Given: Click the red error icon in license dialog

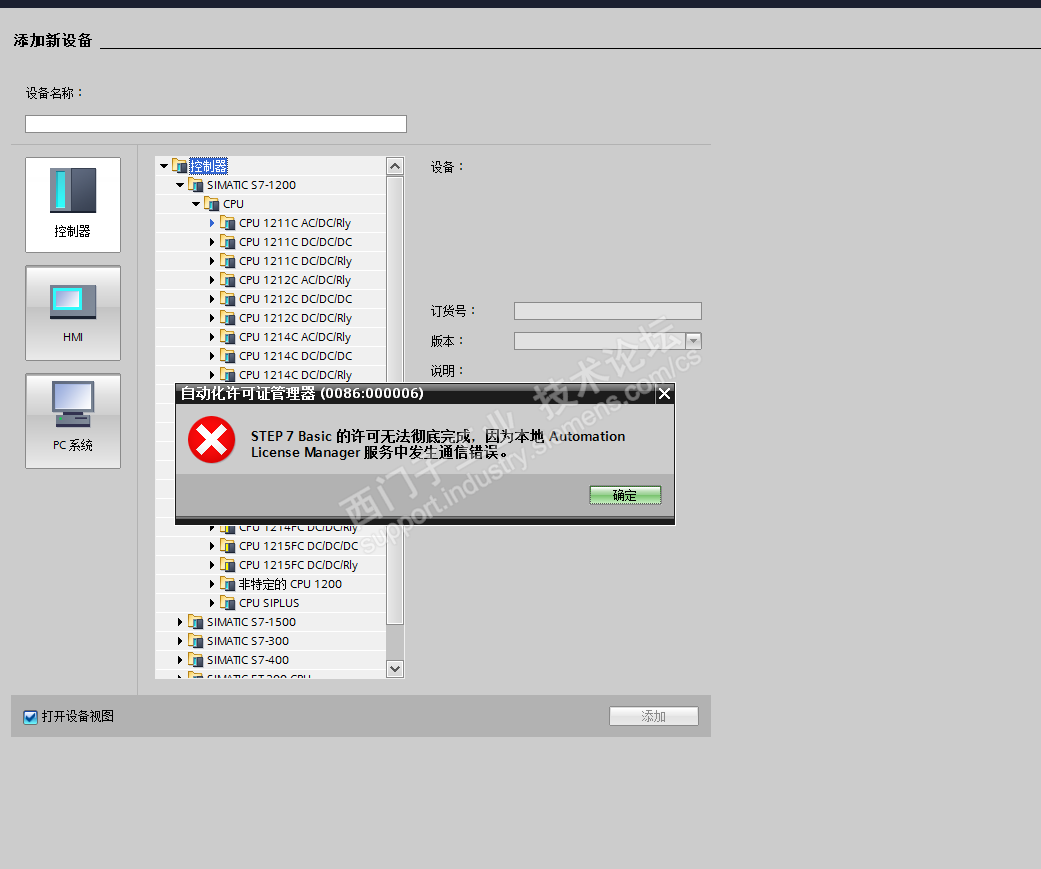Looking at the screenshot, I should click(x=212, y=439).
